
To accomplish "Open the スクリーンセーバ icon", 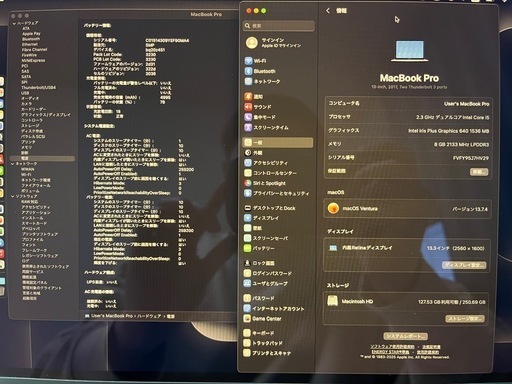I will 247,238.
